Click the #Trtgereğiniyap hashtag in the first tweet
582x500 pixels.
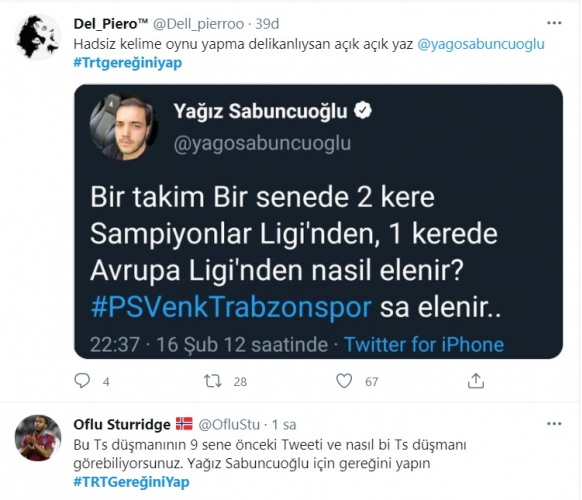[x=128, y=63]
